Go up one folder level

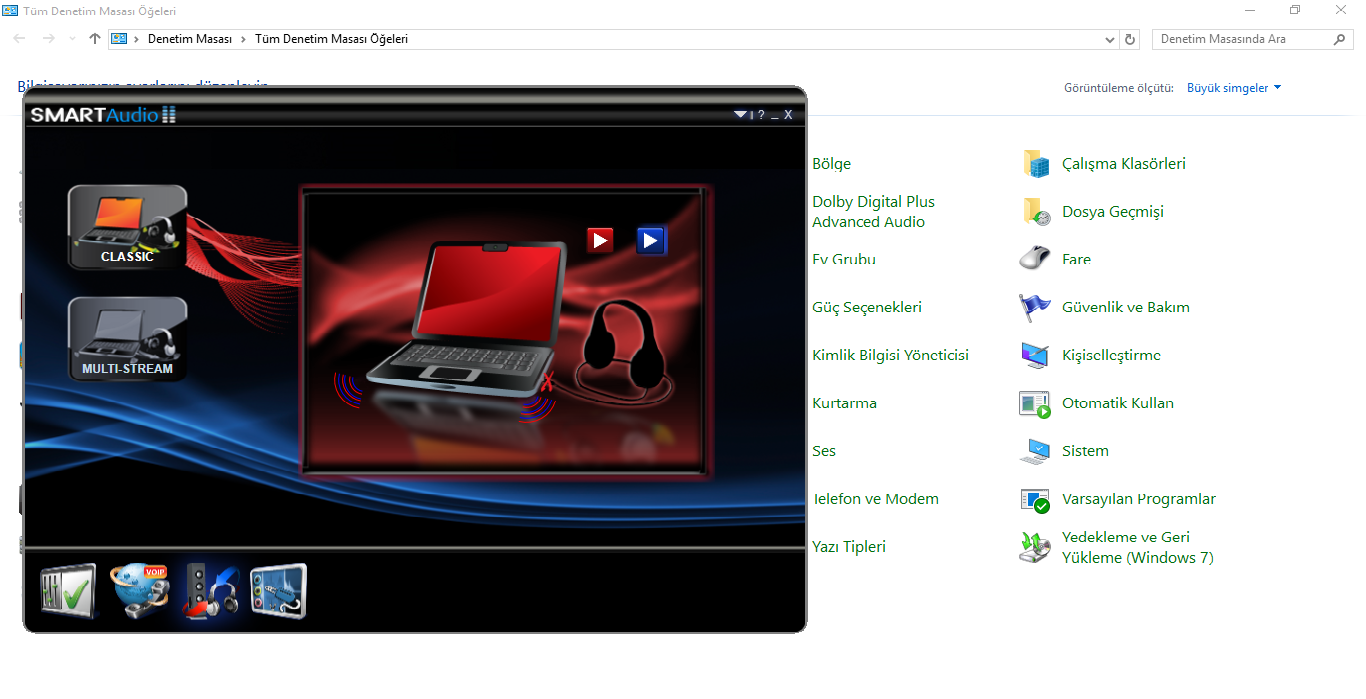click(x=95, y=39)
